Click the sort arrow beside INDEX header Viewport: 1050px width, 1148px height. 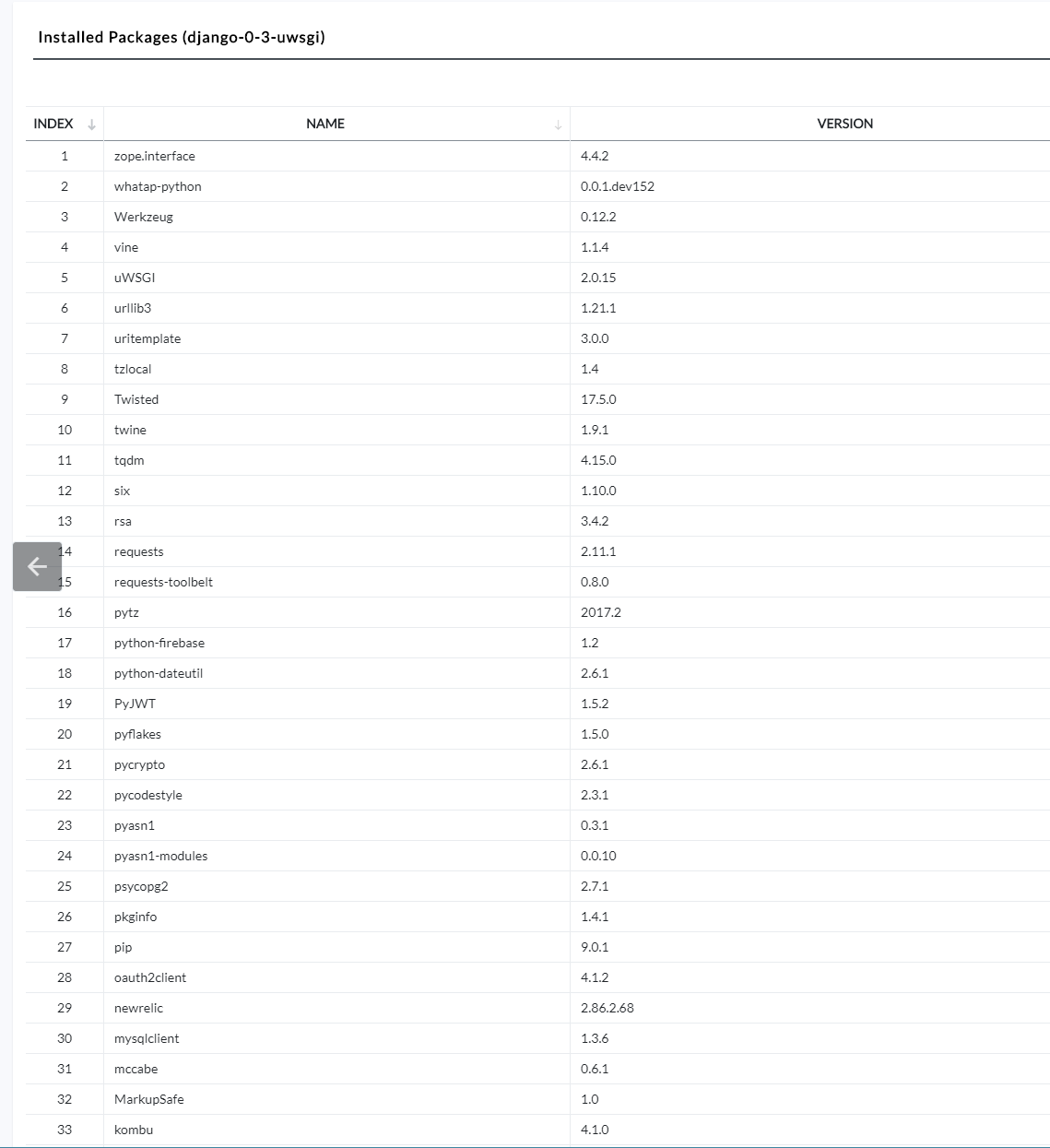click(91, 123)
